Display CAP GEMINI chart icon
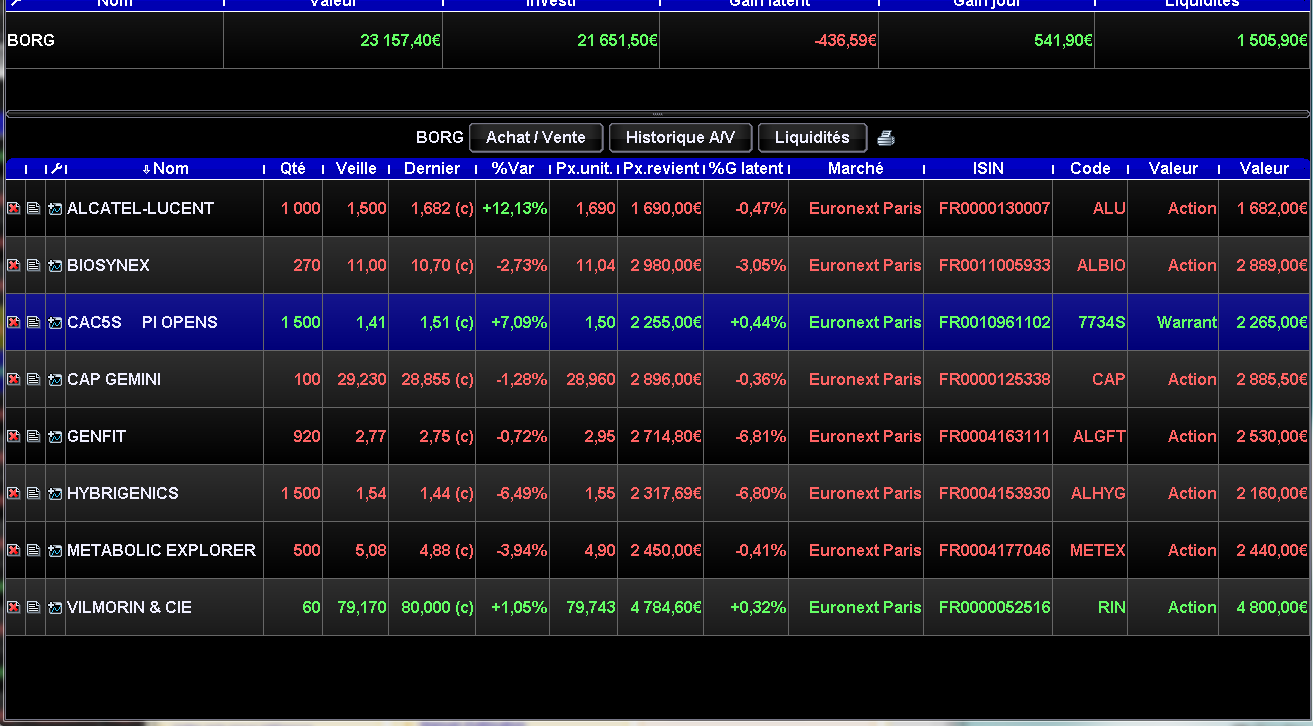The width and height of the screenshot is (1313, 726). click(x=55, y=379)
